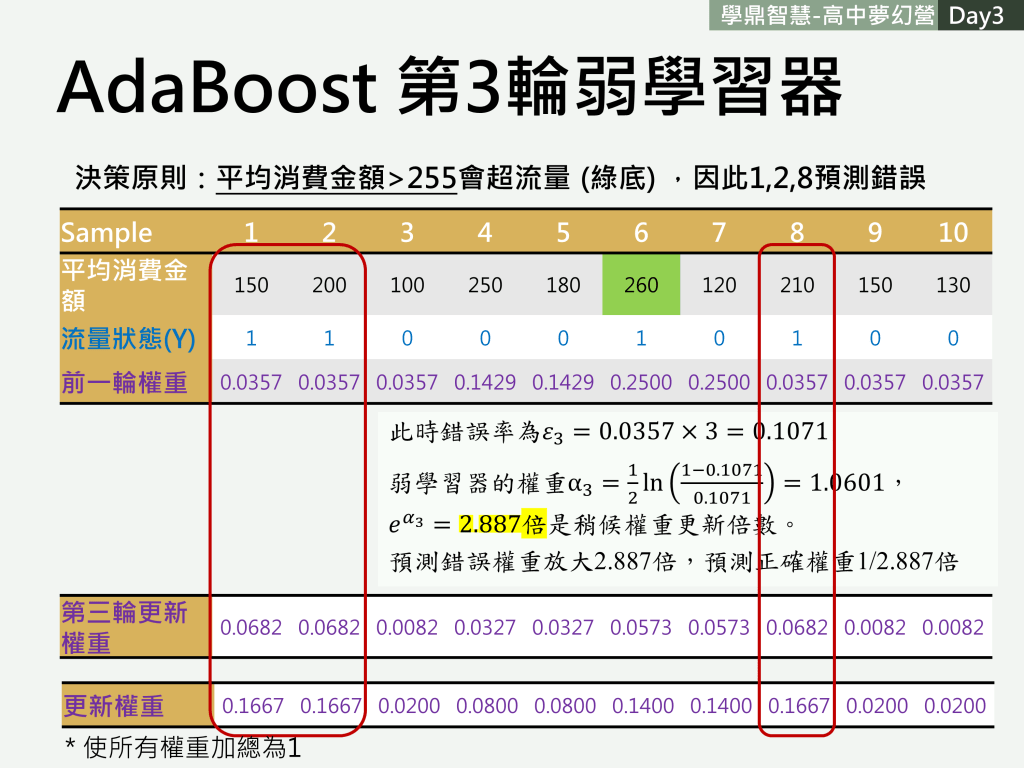This screenshot has width=1024, height=768.
Task: Click Sample 1's updated weight 0.1667
Action: (x=251, y=706)
